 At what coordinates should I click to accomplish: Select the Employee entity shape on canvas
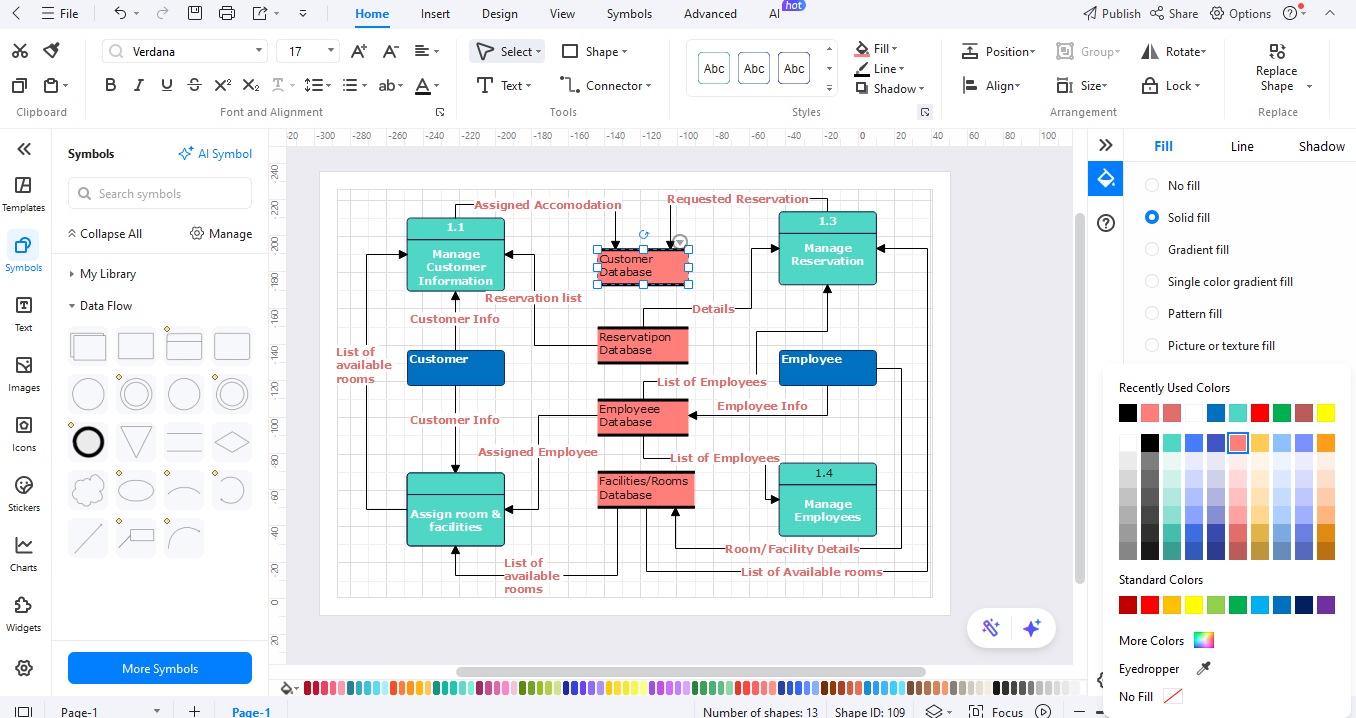click(x=828, y=368)
